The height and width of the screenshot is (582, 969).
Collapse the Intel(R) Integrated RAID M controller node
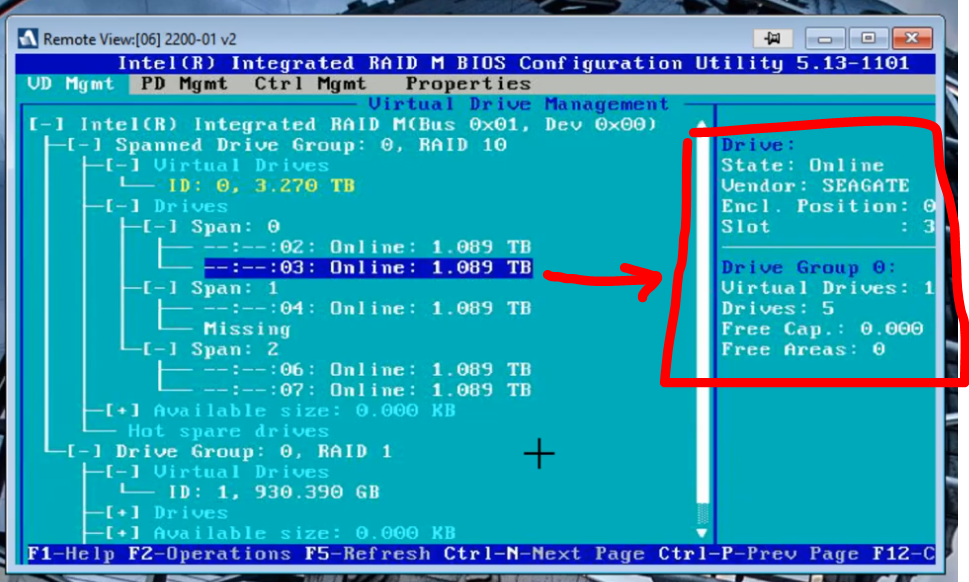47,125
